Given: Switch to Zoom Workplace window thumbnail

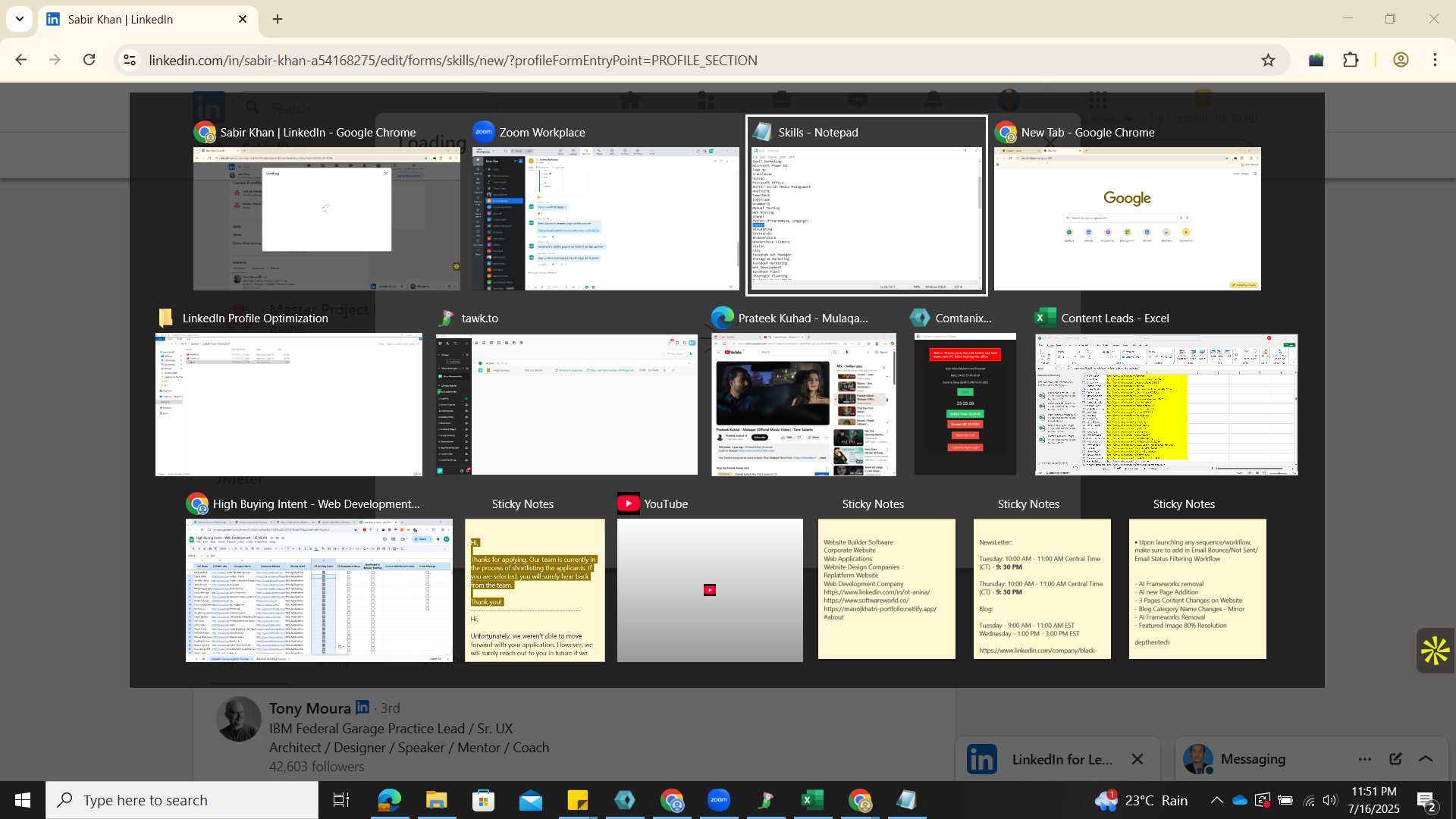Looking at the screenshot, I should (605, 218).
